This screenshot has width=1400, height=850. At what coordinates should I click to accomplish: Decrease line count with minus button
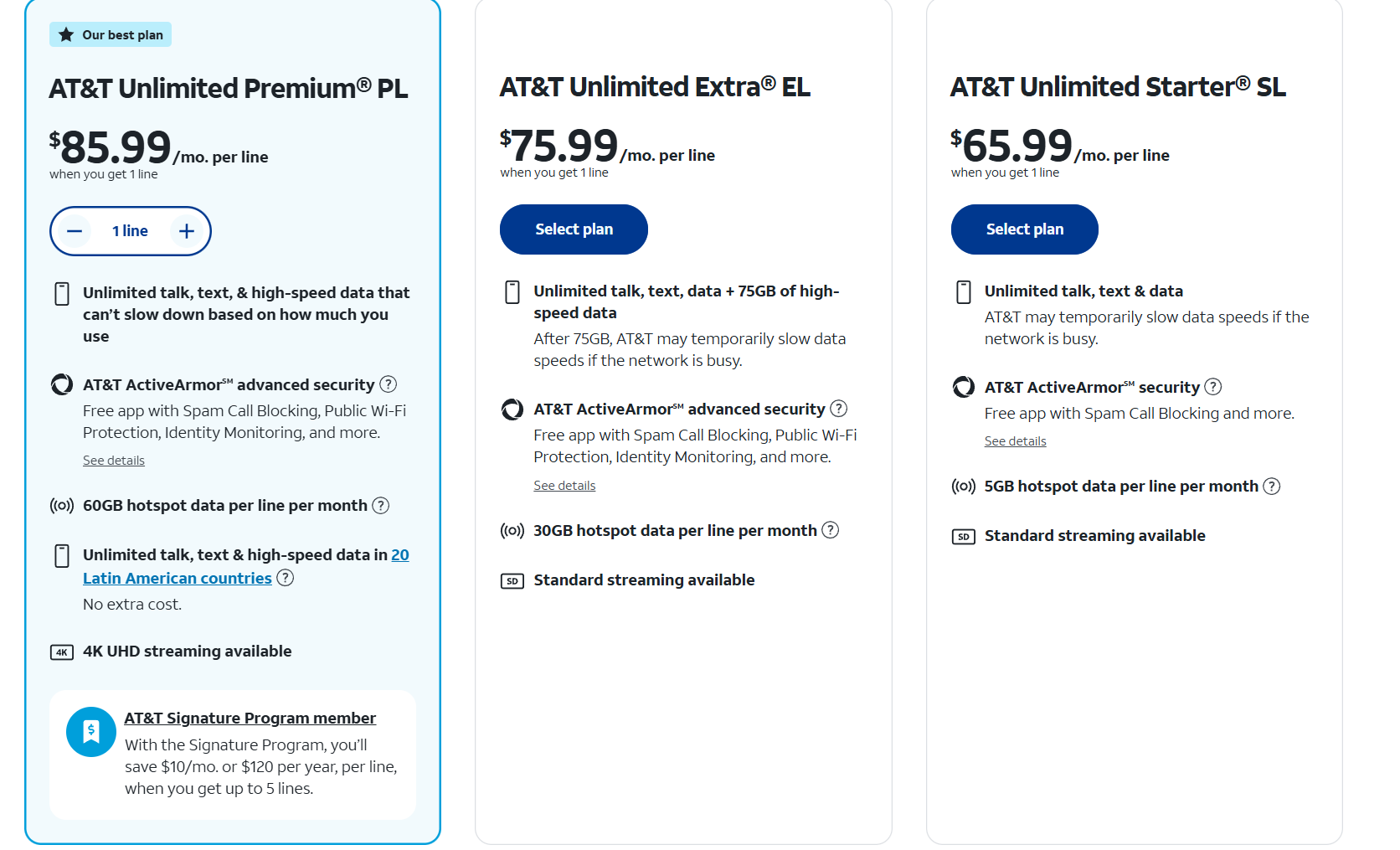[x=75, y=231]
